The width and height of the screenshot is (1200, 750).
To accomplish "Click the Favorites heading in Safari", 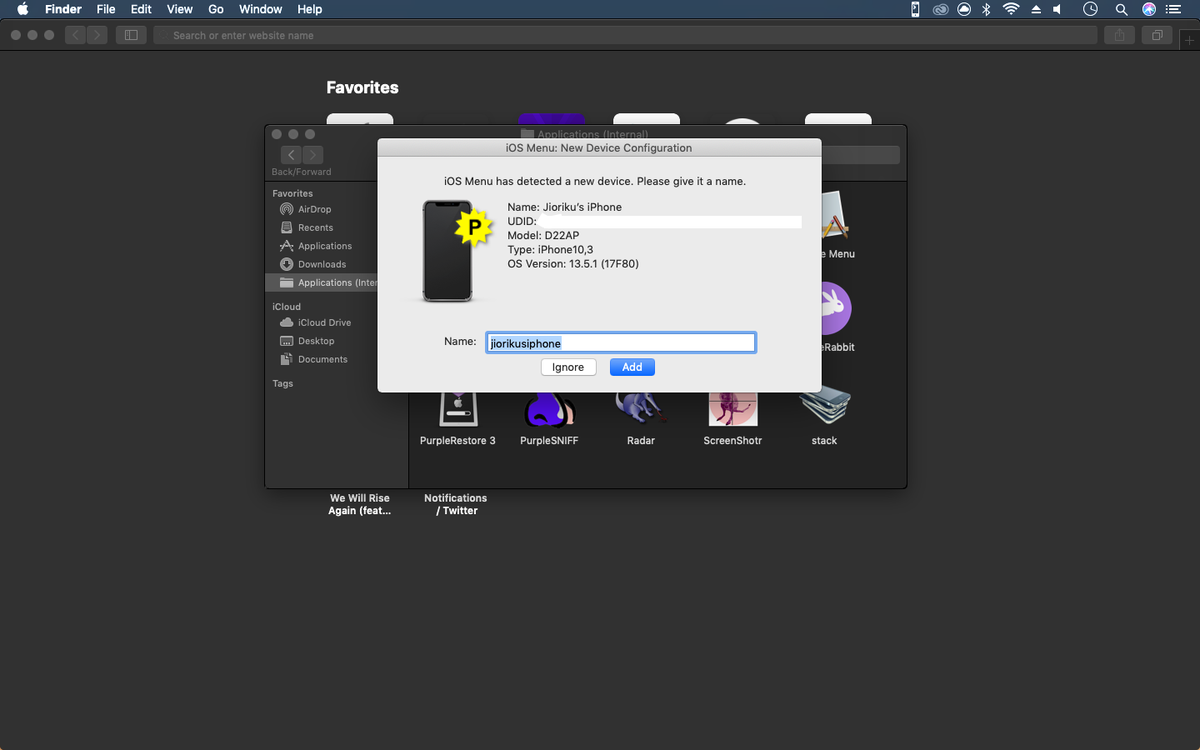I will [x=362, y=88].
